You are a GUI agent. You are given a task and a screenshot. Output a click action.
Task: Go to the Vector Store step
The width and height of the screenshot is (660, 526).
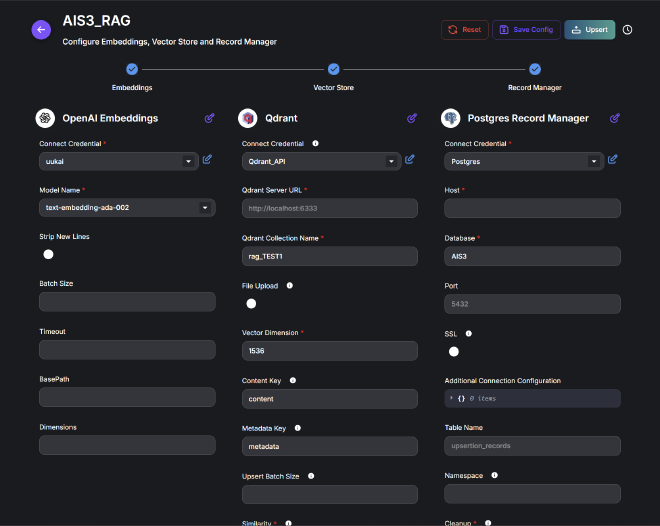334,69
